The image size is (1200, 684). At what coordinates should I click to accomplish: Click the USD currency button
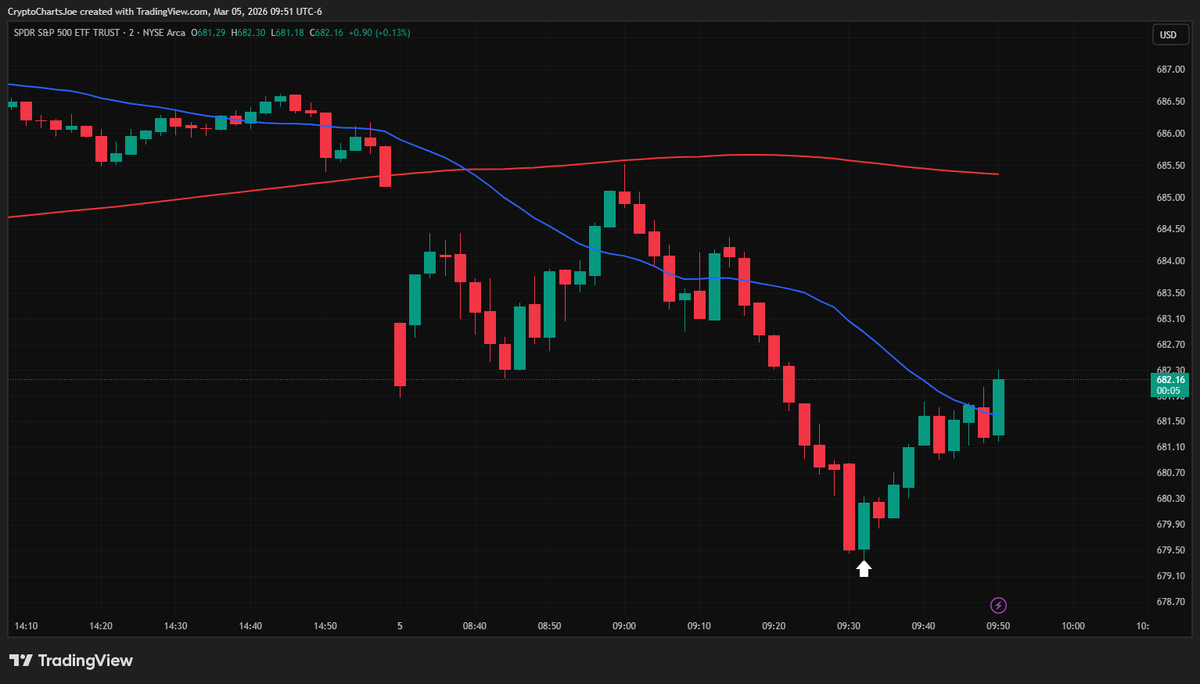tap(1167, 34)
